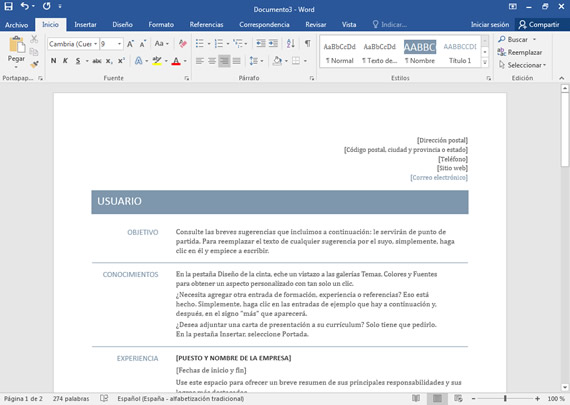570x405 pixels.
Task: Apply the Título 1 style
Action: 460,53
